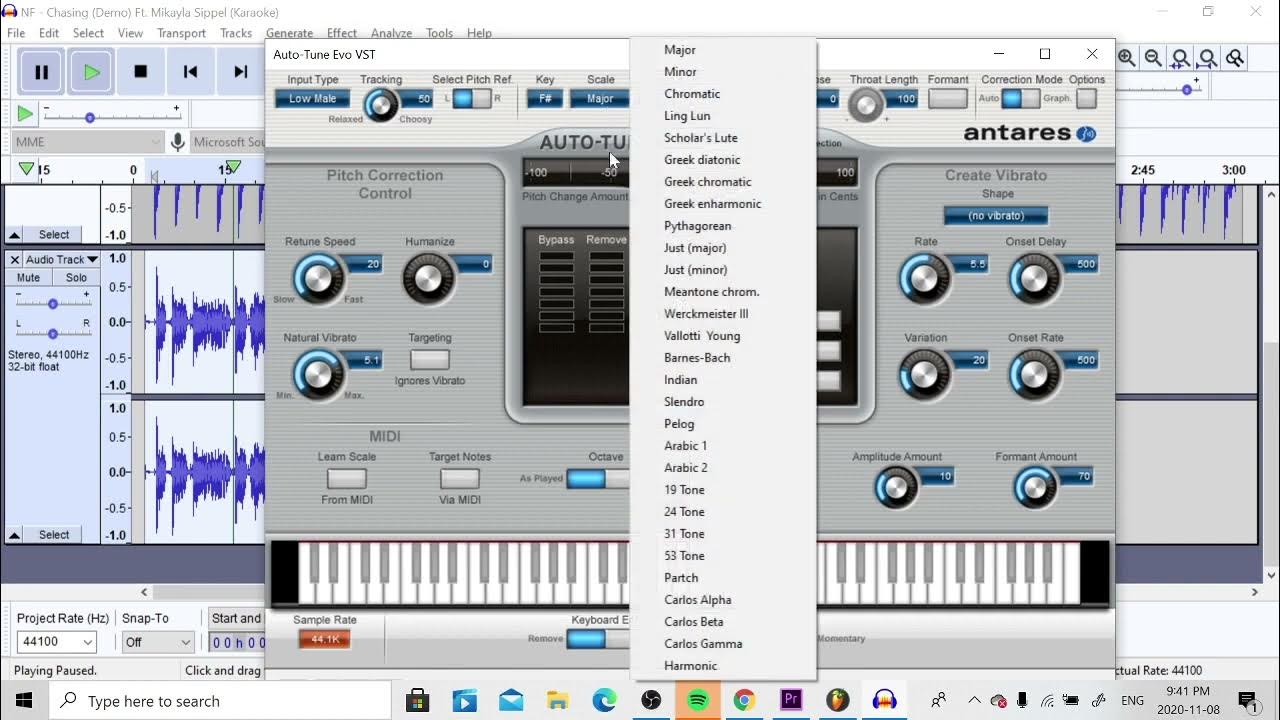Skip to the end of the track
Image resolution: width=1280 pixels, height=720 pixels.
pyautogui.click(x=240, y=72)
